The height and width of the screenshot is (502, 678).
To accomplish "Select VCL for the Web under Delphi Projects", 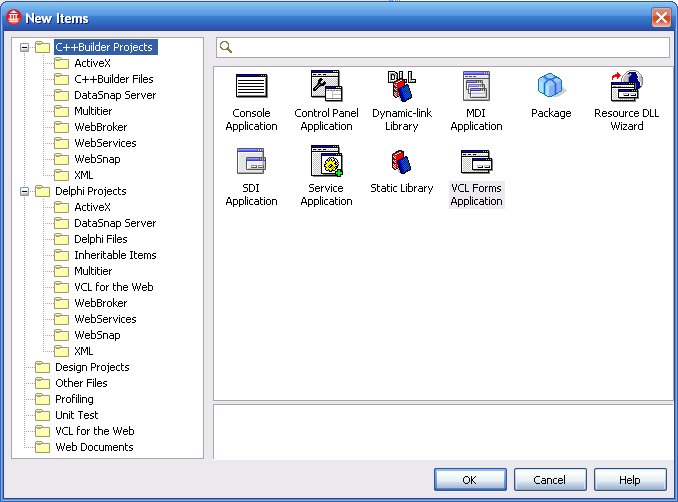I will coord(114,287).
